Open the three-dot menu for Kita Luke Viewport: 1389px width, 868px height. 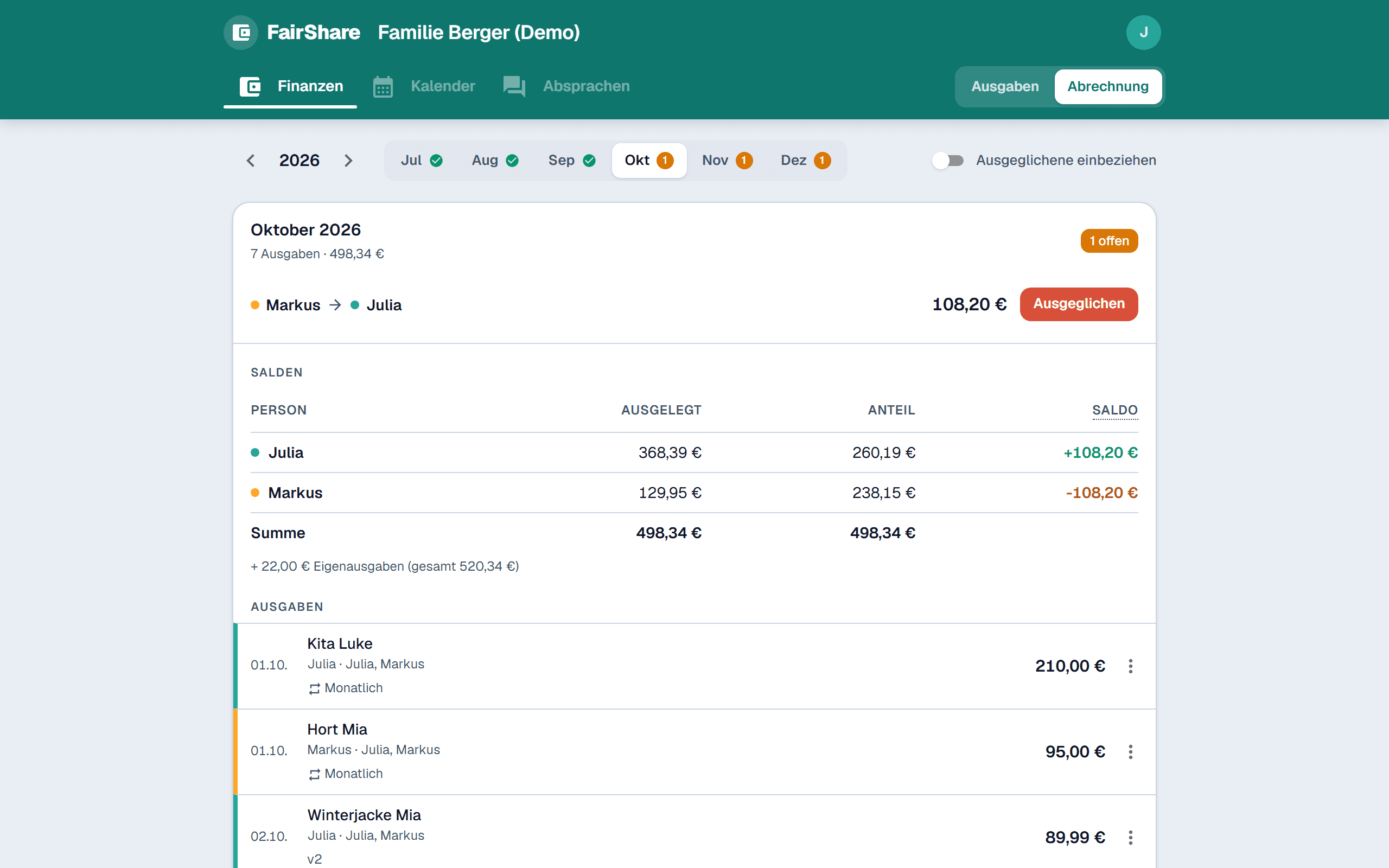(x=1130, y=666)
